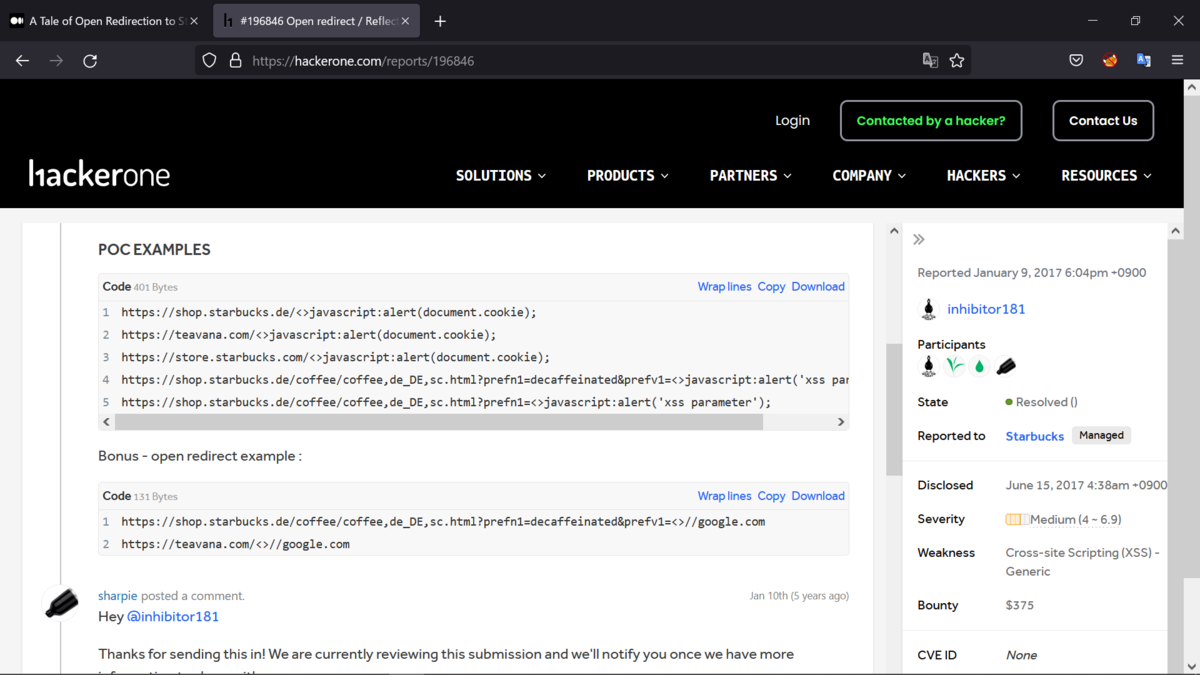Click the first participant avatar
The image size is (1200, 675).
click(x=929, y=366)
